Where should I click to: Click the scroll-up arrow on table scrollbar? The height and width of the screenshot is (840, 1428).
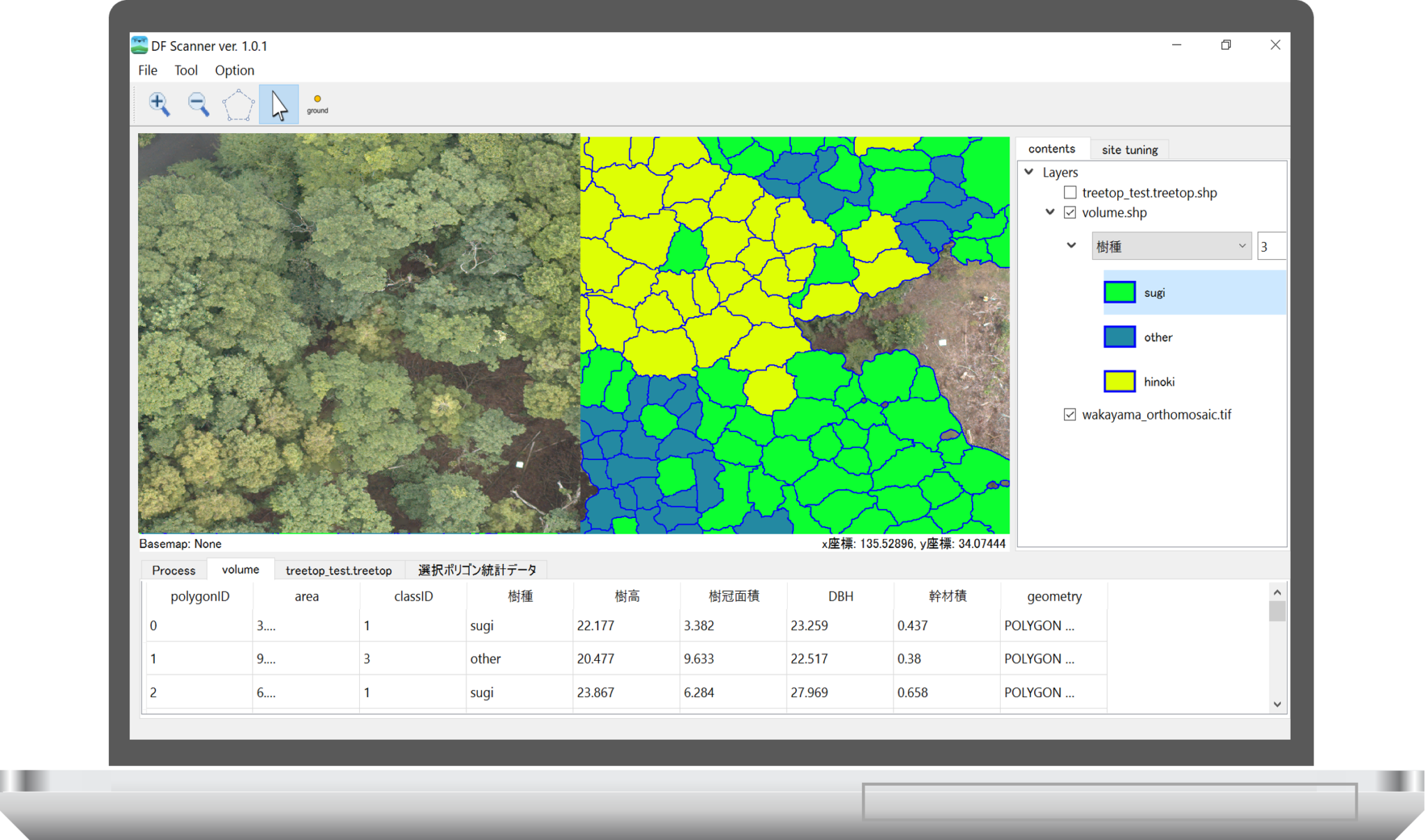(1277, 590)
